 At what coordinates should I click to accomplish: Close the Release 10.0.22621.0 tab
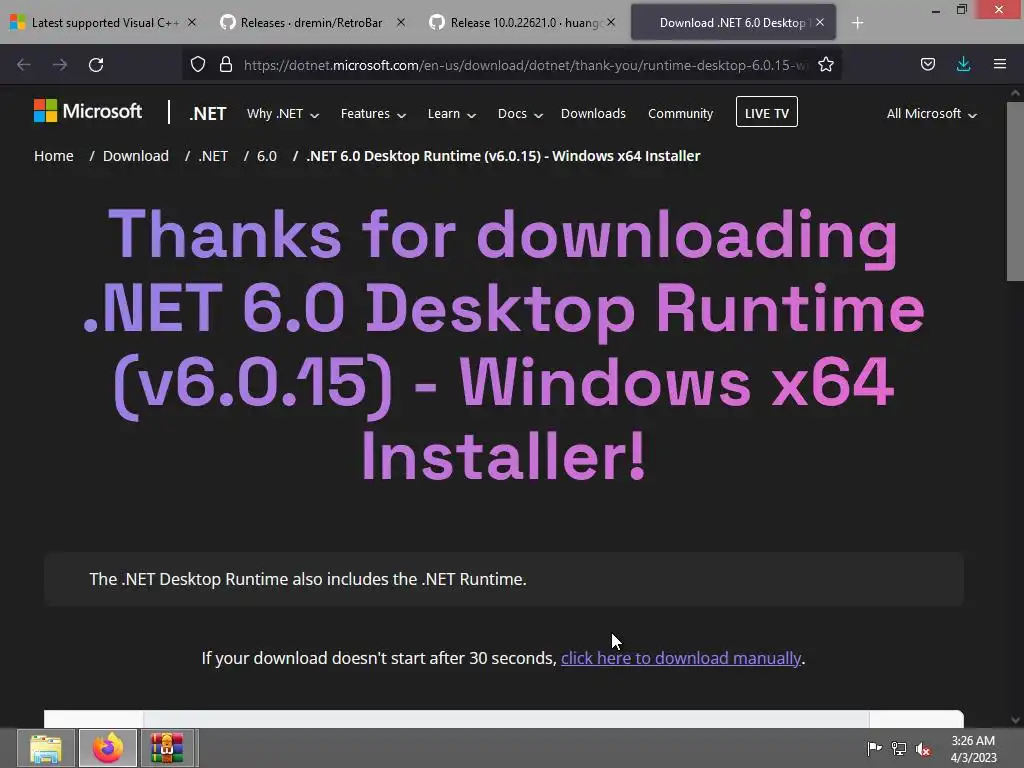coord(611,22)
